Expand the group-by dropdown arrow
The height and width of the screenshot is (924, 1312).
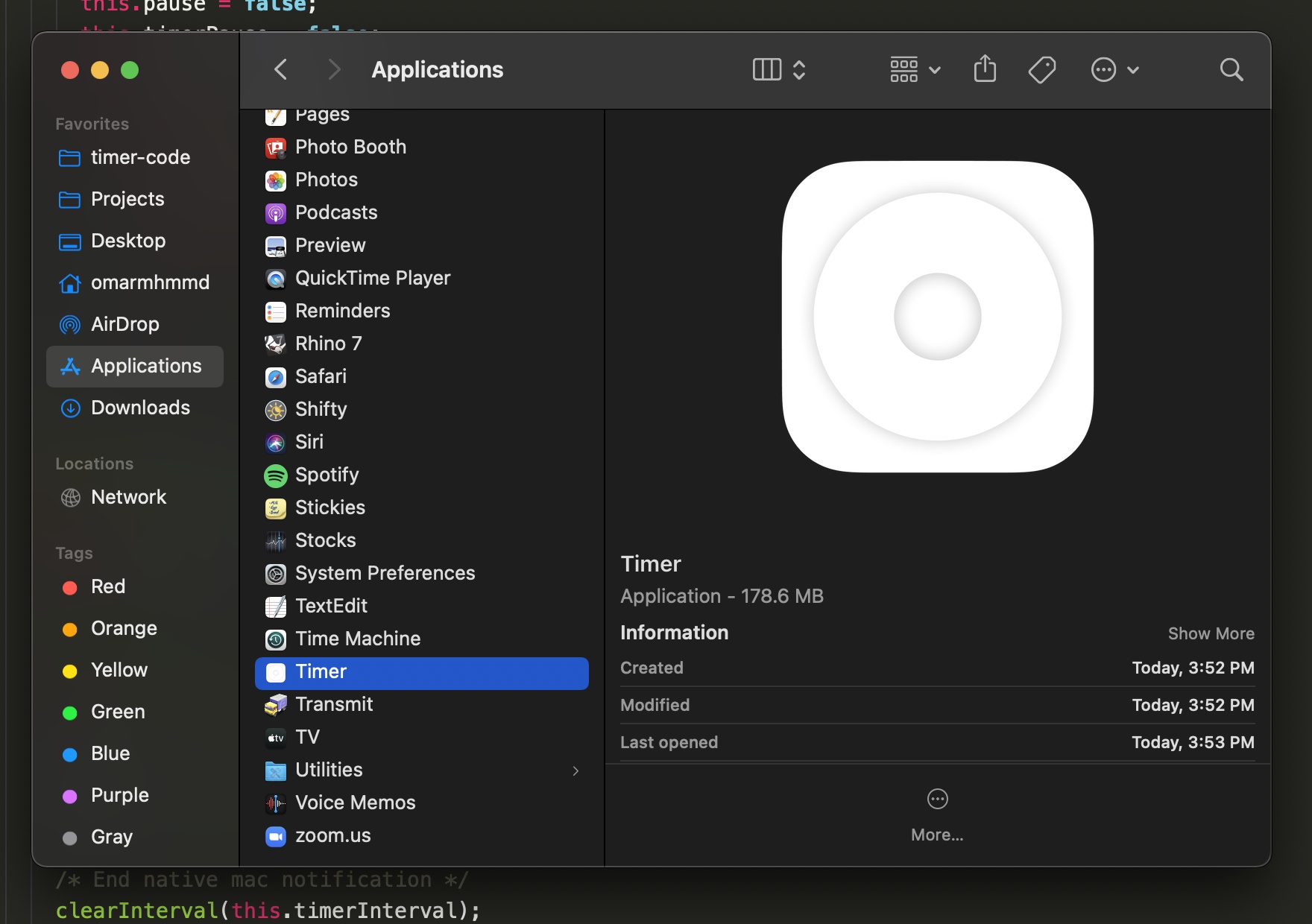[x=935, y=70]
